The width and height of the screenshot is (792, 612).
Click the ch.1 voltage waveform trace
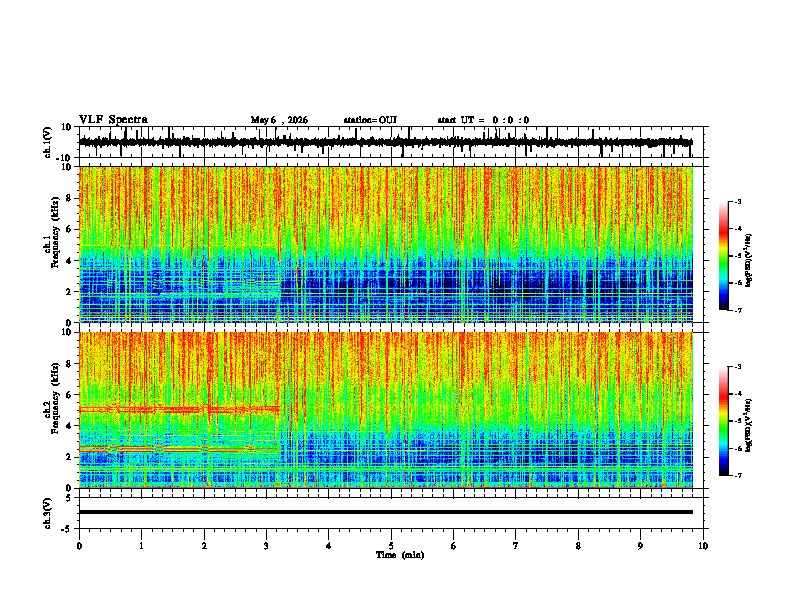[386, 142]
